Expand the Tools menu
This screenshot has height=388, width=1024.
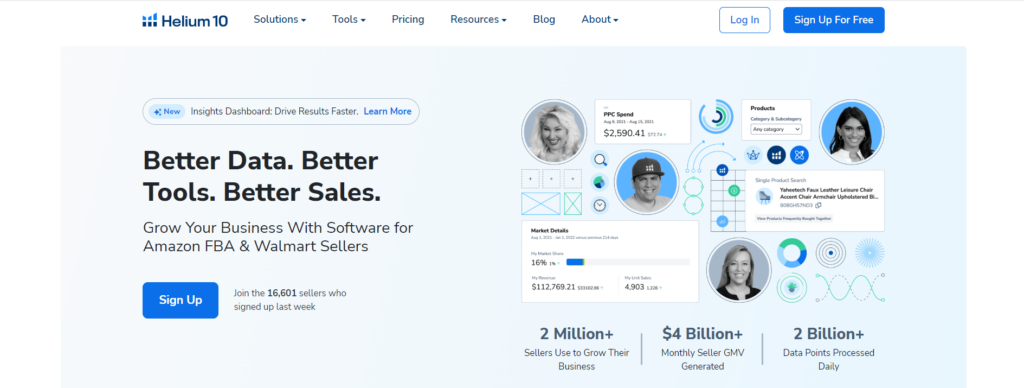(x=349, y=20)
